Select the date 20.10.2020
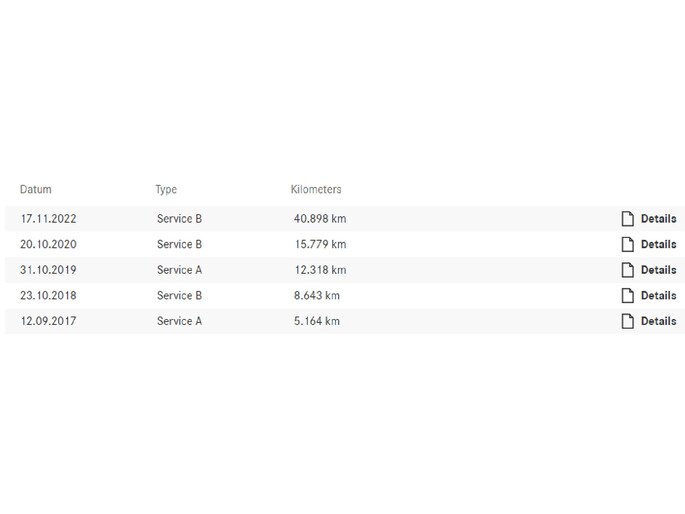 (48, 245)
